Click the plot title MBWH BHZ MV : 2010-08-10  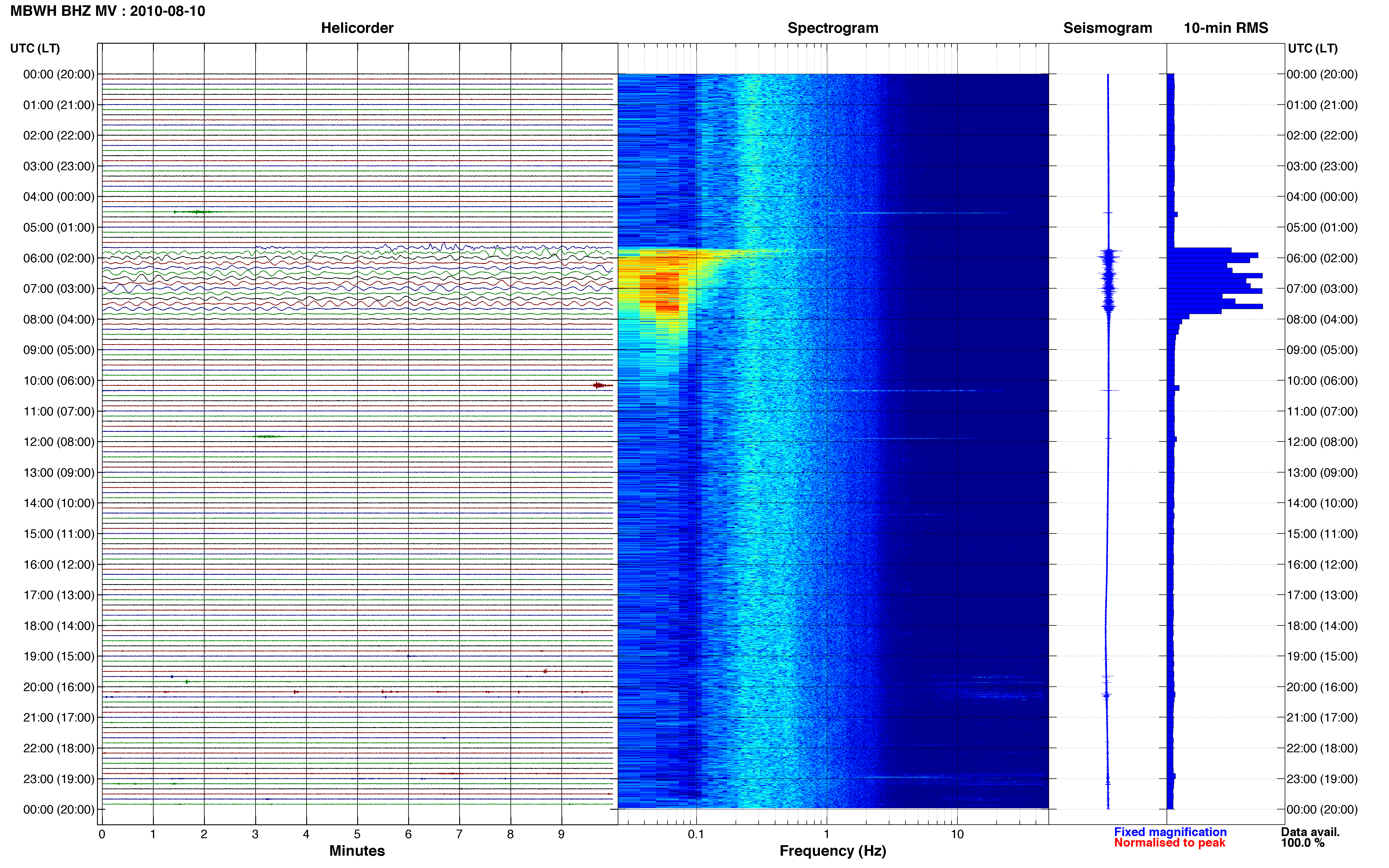point(107,11)
